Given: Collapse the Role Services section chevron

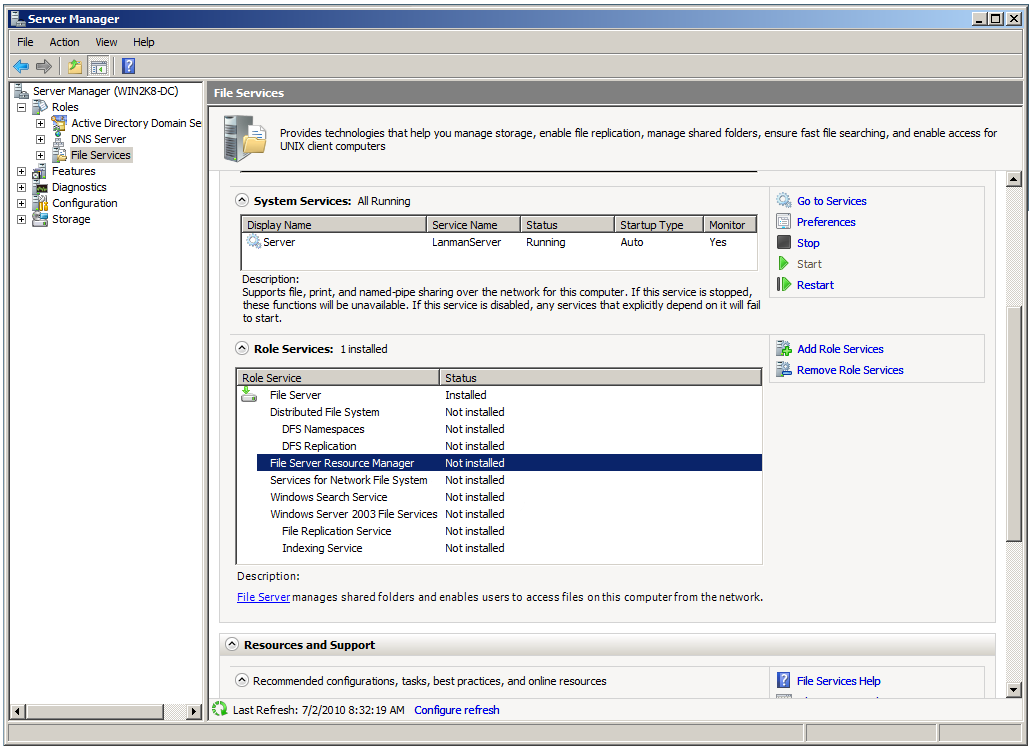Looking at the screenshot, I should pyautogui.click(x=242, y=348).
